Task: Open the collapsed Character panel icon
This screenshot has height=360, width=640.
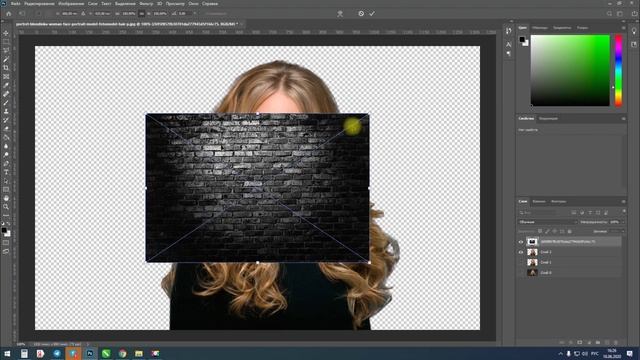Action: click(509, 44)
